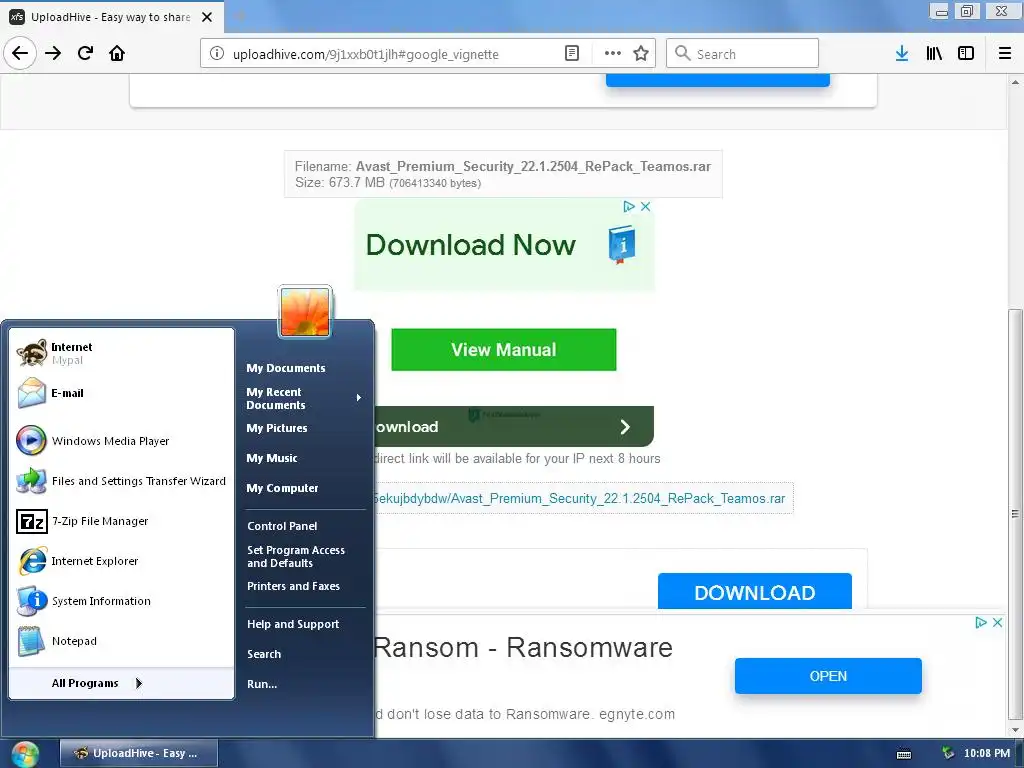The image size is (1024, 768).
Task: Open the library menu icon
Action: click(934, 54)
